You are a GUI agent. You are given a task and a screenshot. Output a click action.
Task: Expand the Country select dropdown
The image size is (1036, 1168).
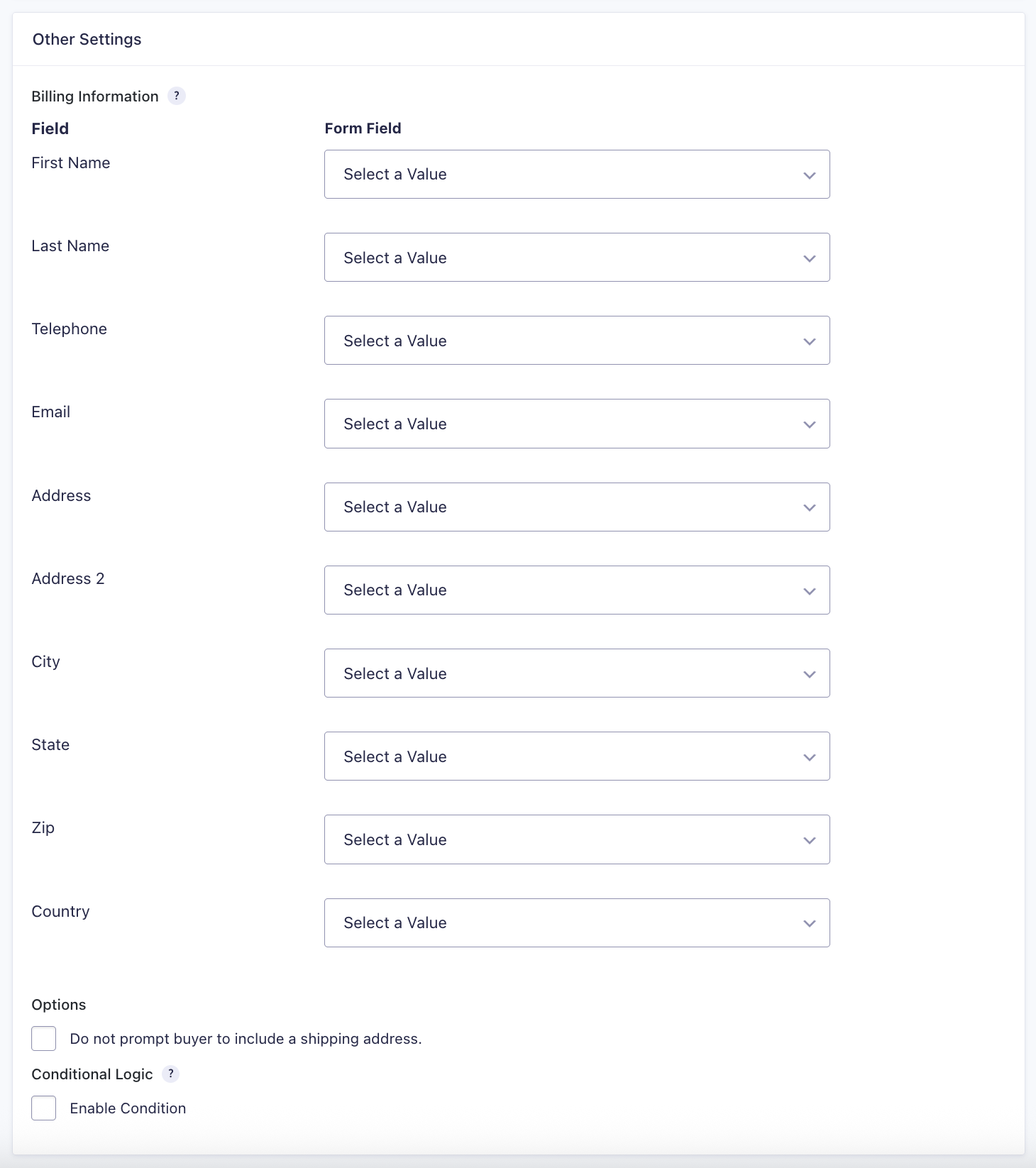[576, 922]
